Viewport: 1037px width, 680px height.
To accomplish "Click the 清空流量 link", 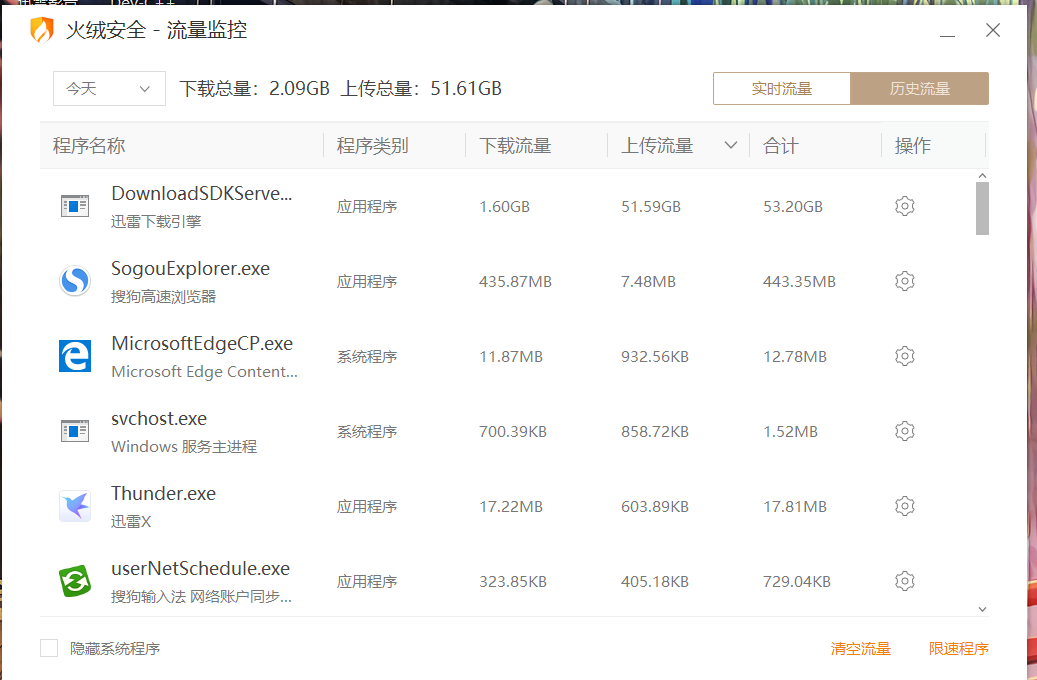I will click(x=860, y=648).
